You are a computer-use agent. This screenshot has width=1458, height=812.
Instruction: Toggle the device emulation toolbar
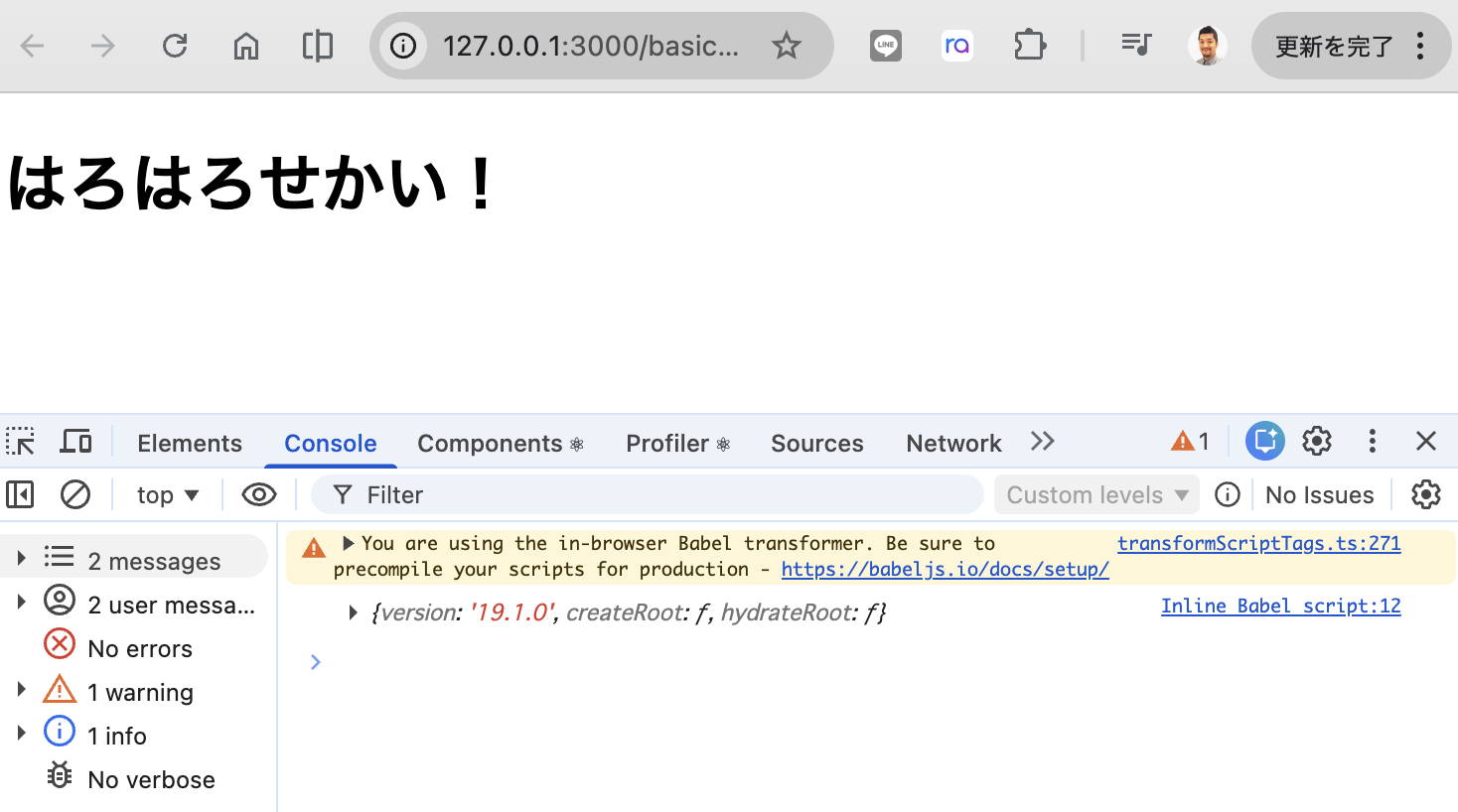75,440
